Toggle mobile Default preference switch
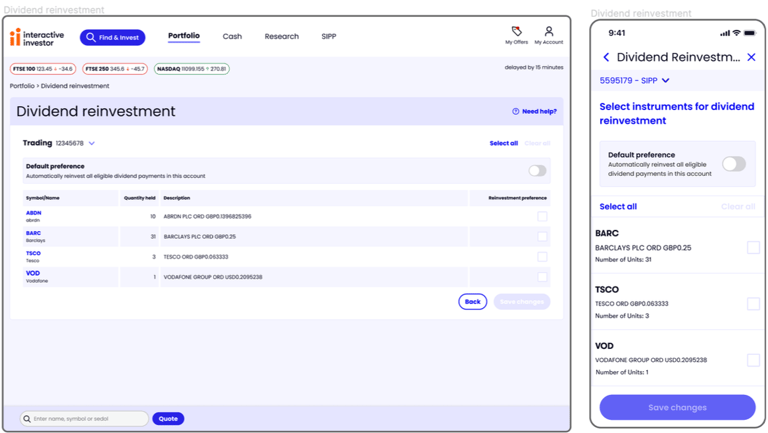 point(734,164)
